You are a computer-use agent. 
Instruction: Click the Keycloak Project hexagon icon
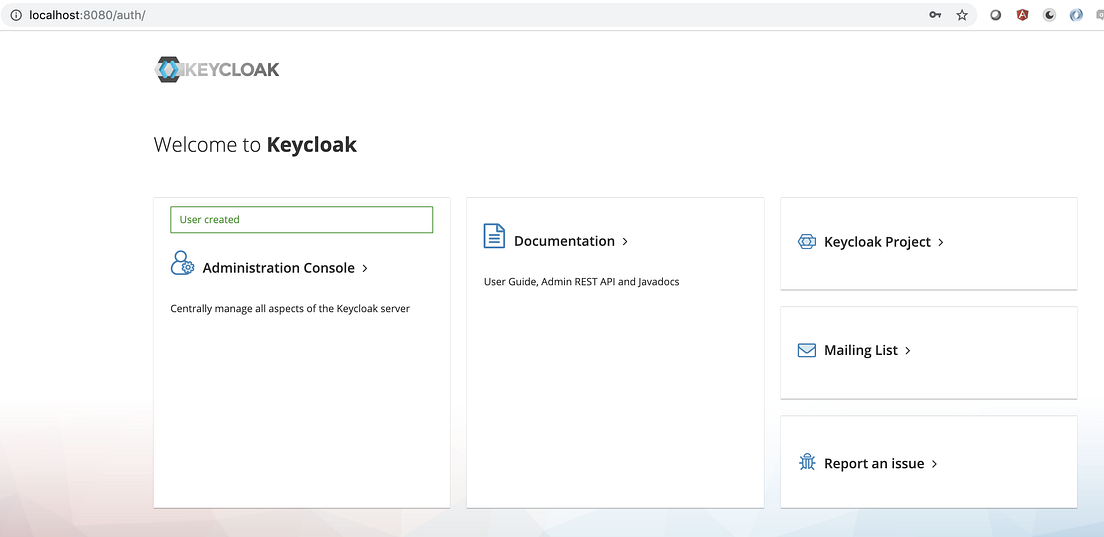[x=806, y=241]
